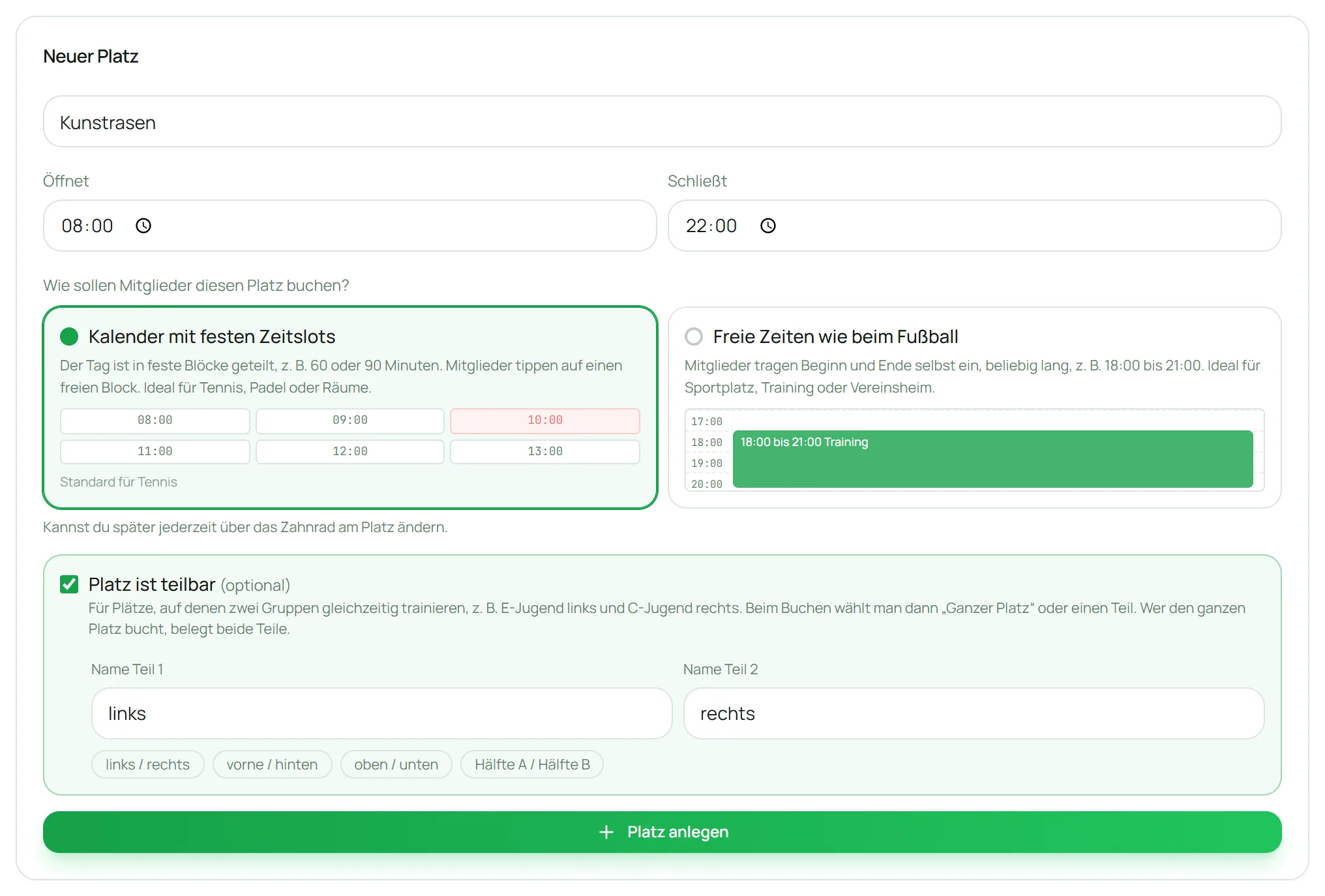This screenshot has width=1325, height=896.
Task: Edit the Name Teil 1 field "links"
Action: coord(382,713)
